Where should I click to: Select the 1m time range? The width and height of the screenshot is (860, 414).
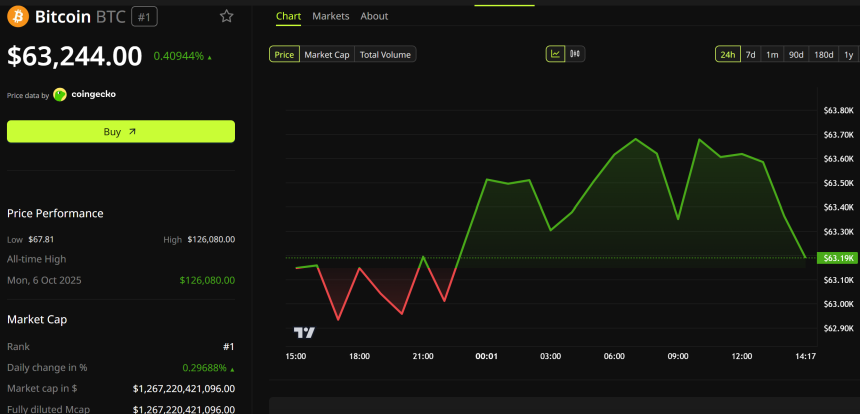(x=772, y=54)
